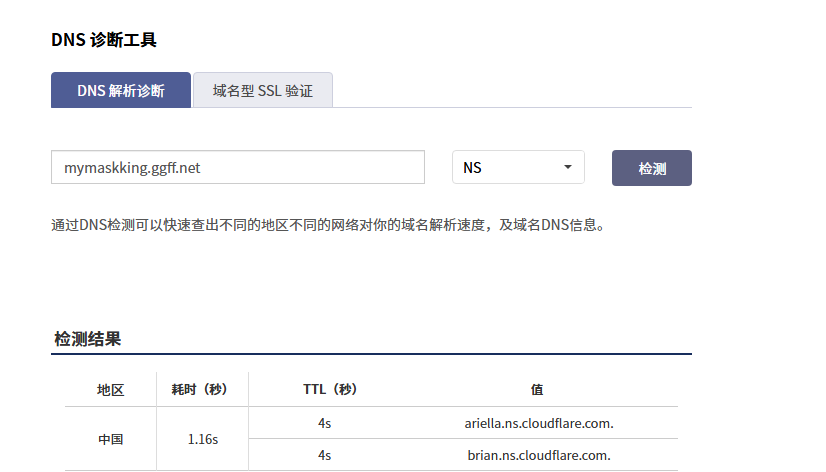Switch to the DNS 解析诊断 tab
The image size is (826, 472).
121,90
